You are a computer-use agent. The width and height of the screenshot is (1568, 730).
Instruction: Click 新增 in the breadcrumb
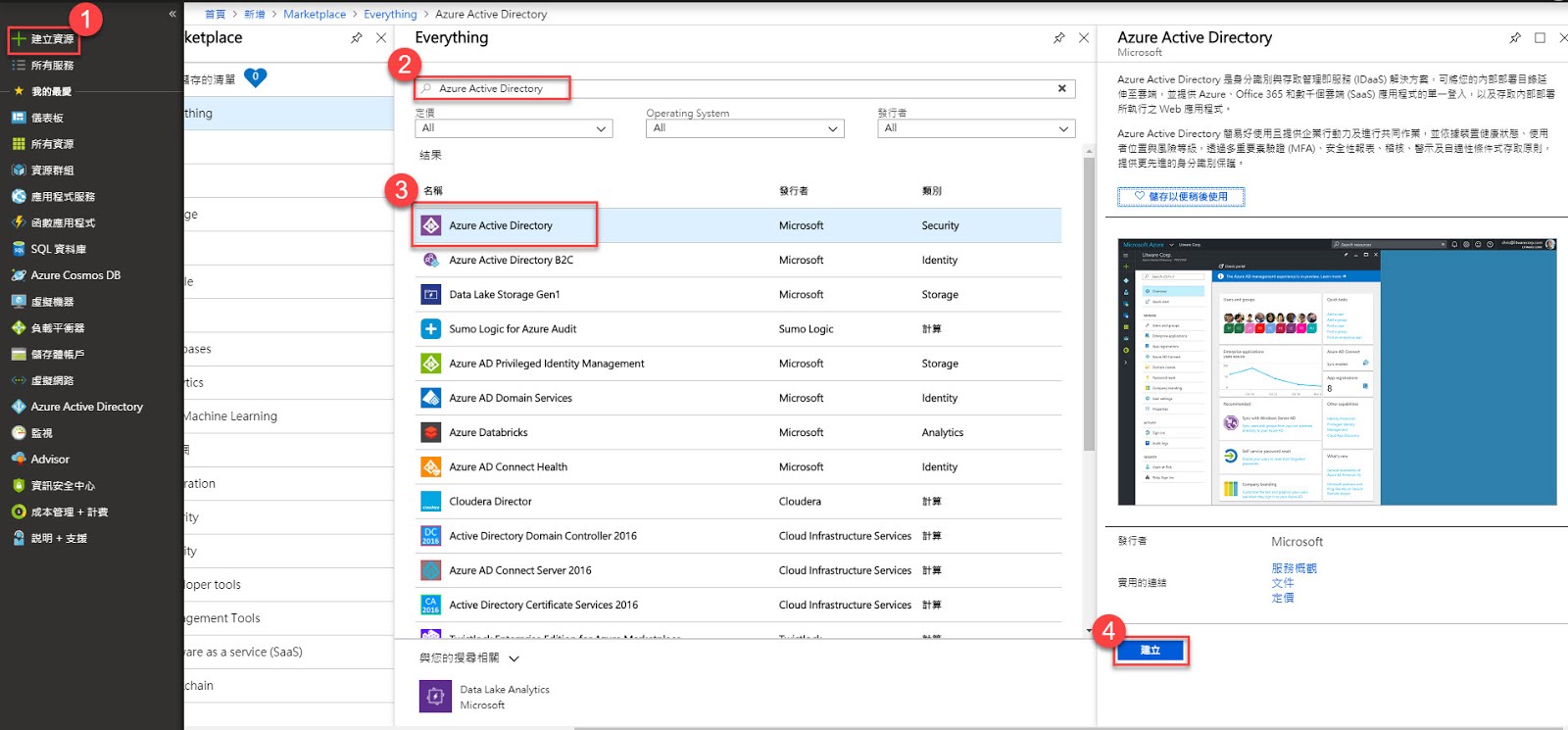click(255, 15)
